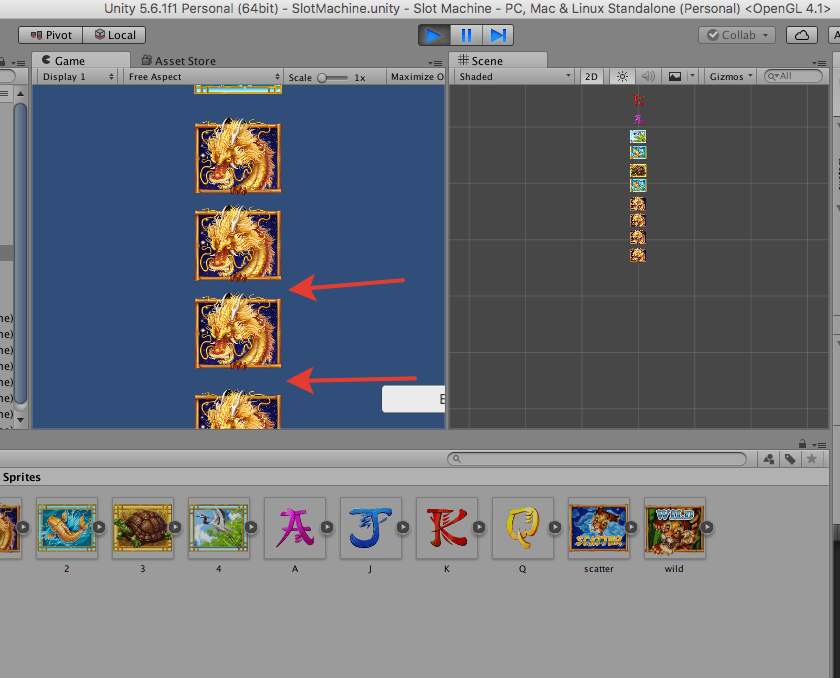Image resolution: width=840 pixels, height=678 pixels.
Task: Select the scatter sprite
Action: point(599,528)
